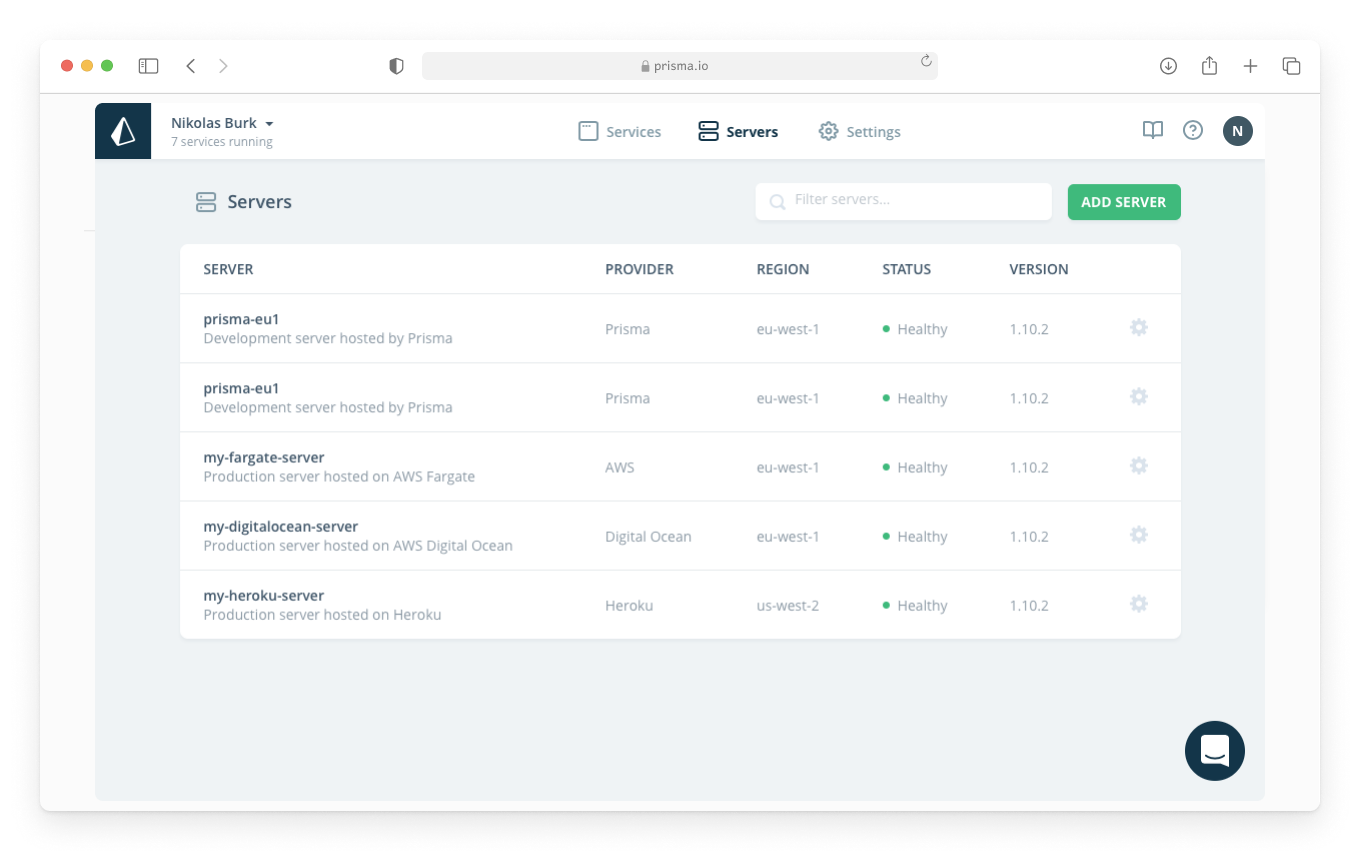This screenshot has height=851, width=1360.
Task: Click the search magnifier icon in the filter
Action: [777, 202]
